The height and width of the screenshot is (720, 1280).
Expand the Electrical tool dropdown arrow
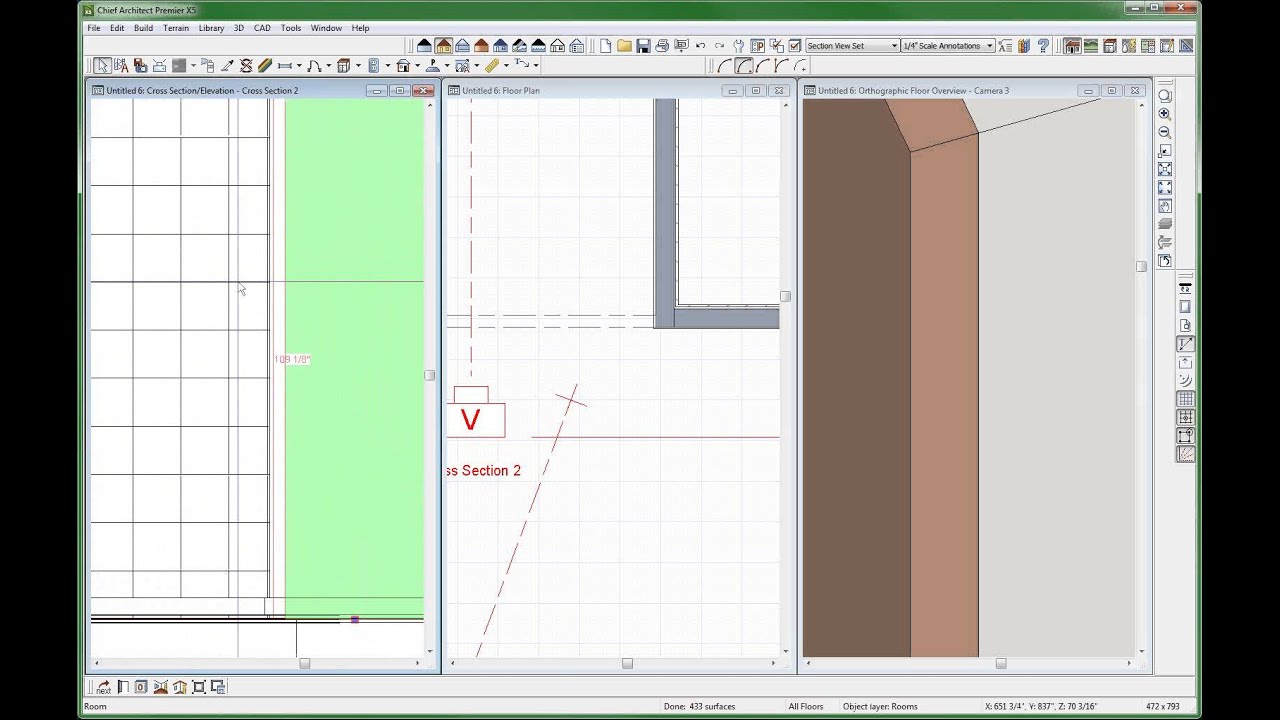point(387,65)
